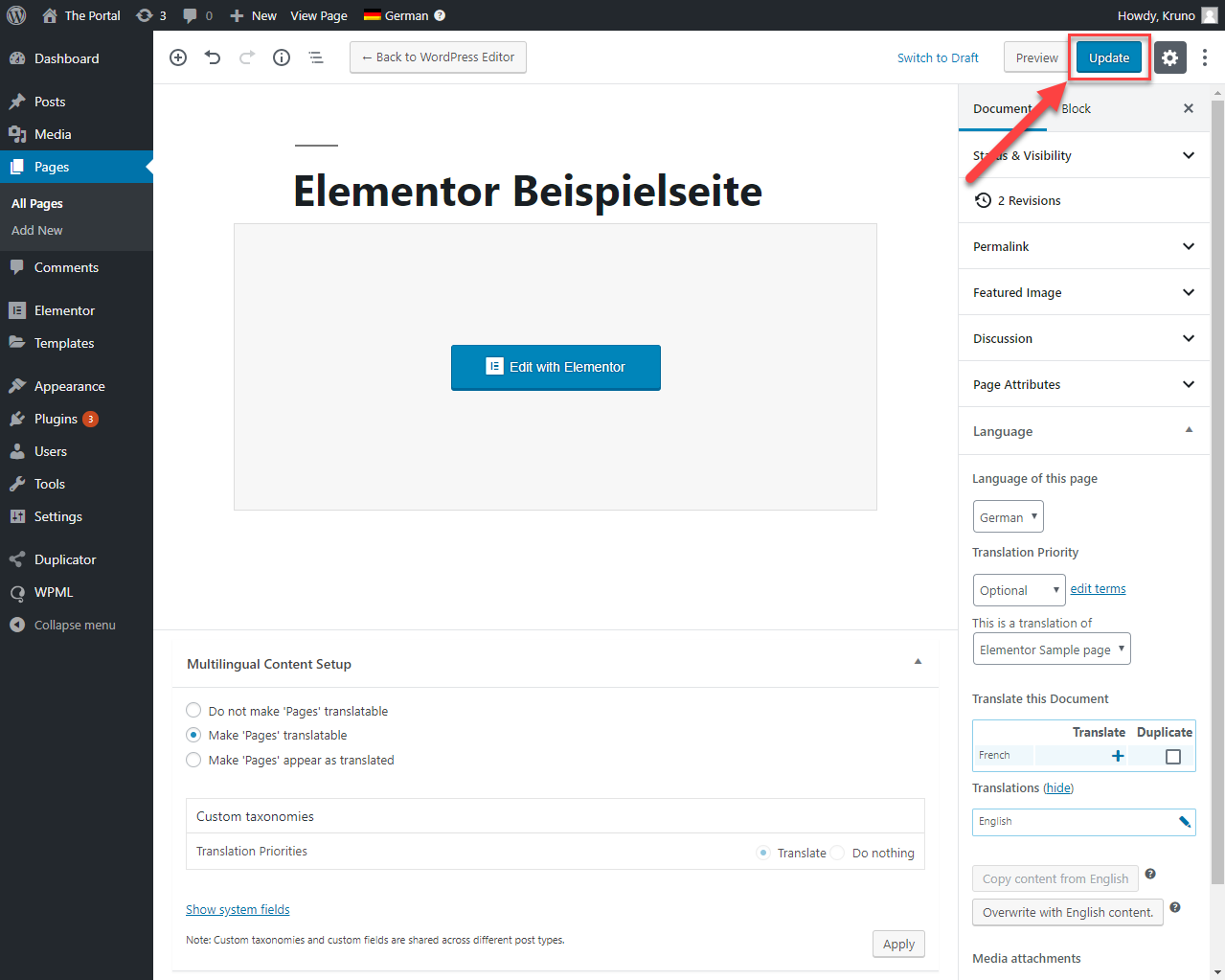Image resolution: width=1225 pixels, height=980 pixels.
Task: Click the Add block plus icon
Action: point(178,57)
